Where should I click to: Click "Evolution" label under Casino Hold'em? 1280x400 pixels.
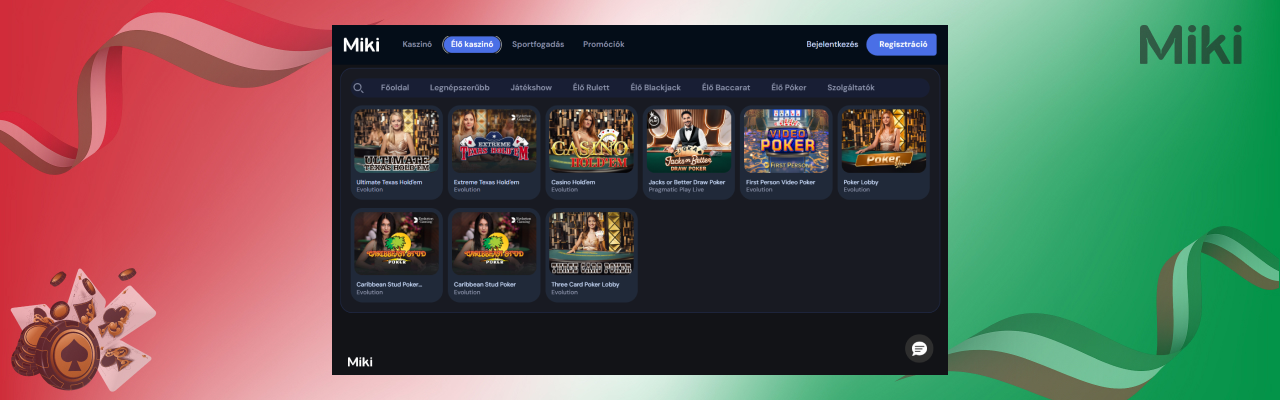tap(564, 189)
